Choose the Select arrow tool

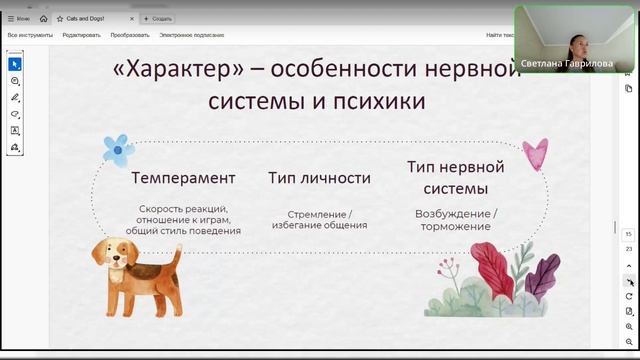(x=15, y=64)
